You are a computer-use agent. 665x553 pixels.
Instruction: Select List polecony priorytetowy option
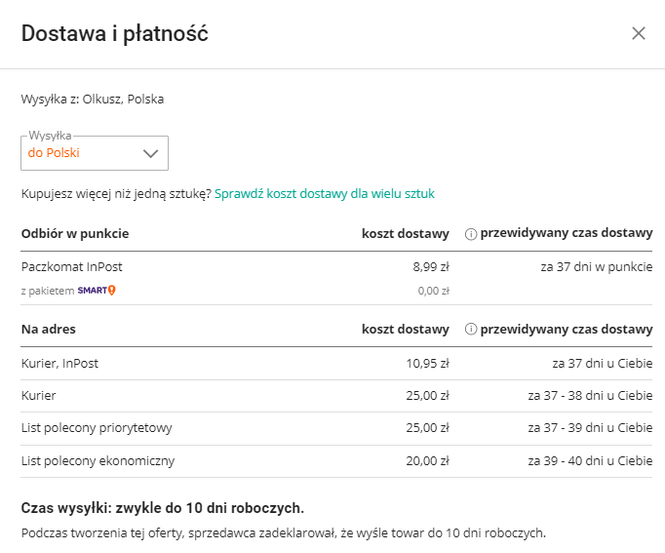tap(336, 428)
